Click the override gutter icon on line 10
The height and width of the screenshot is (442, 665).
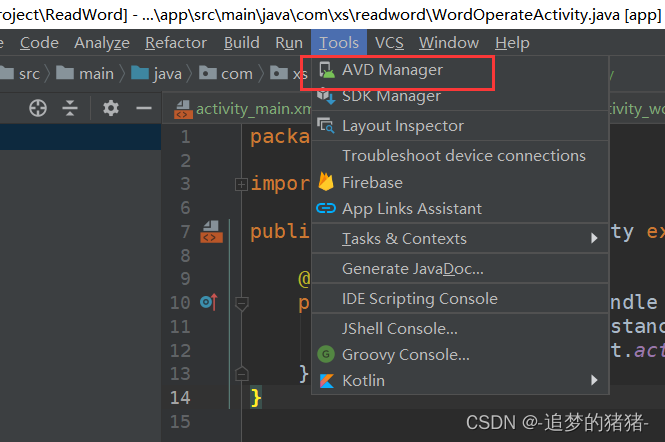coord(209,302)
